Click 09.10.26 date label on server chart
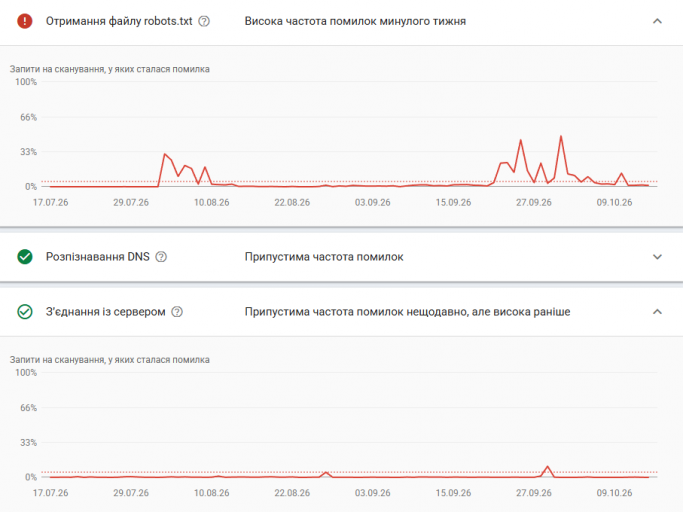683x512 pixels. [614, 493]
